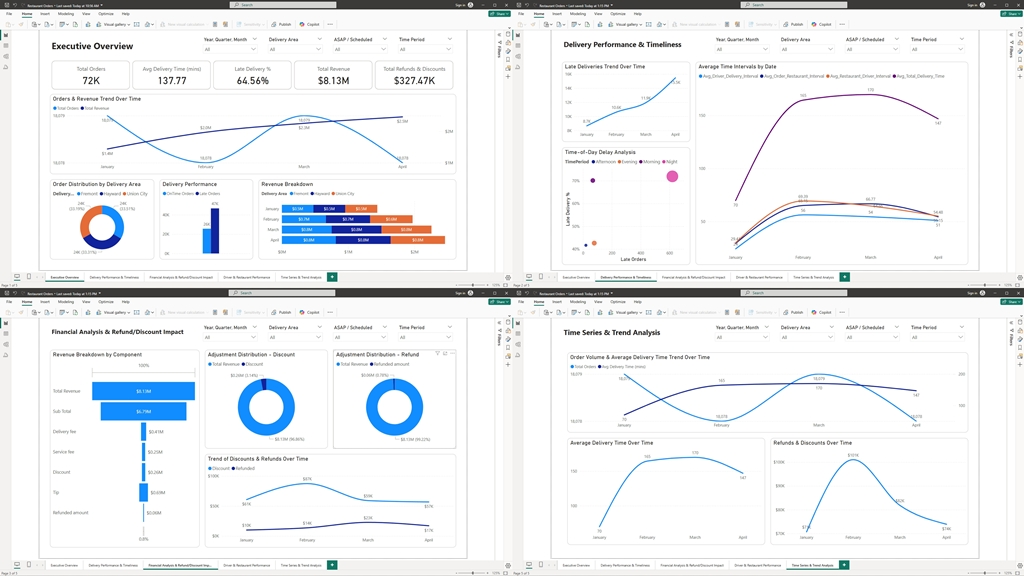This screenshot has height=576, width=1024.
Task: Click the Share button in the Delivery Performance window
Action: [x=1009, y=14]
